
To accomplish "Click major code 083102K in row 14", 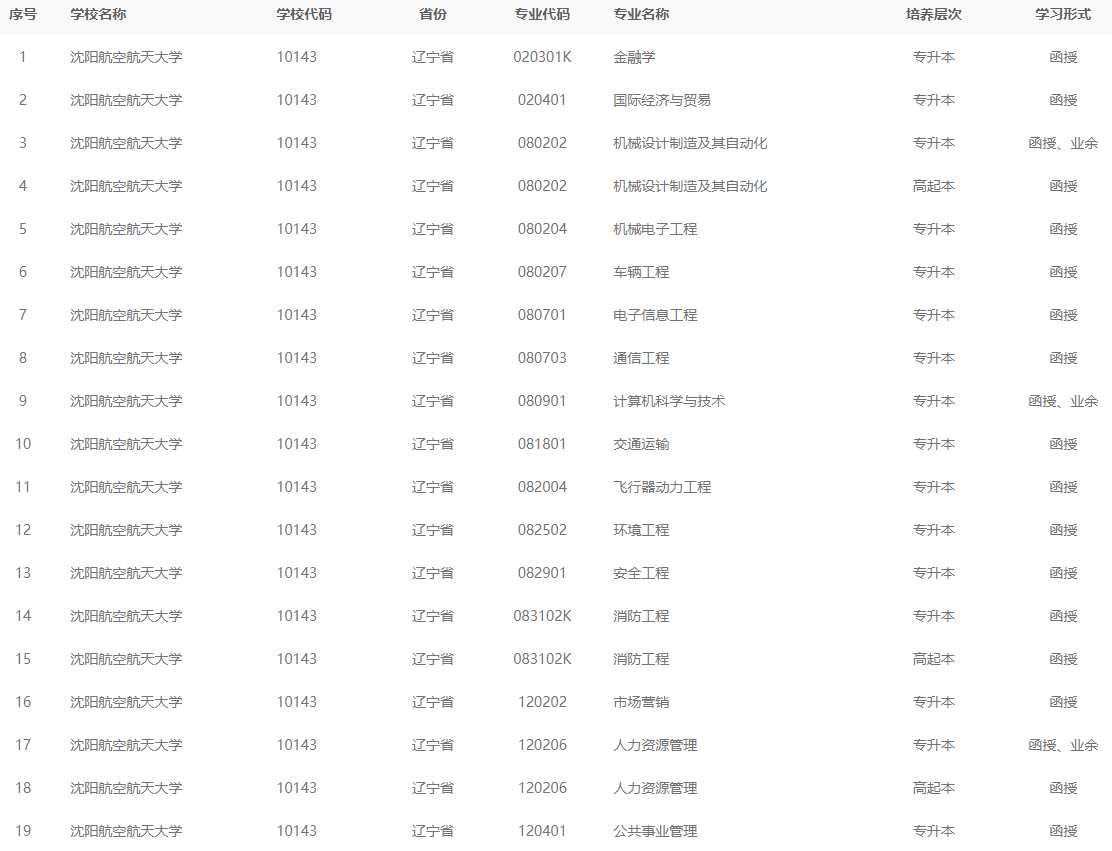I will pos(542,616).
